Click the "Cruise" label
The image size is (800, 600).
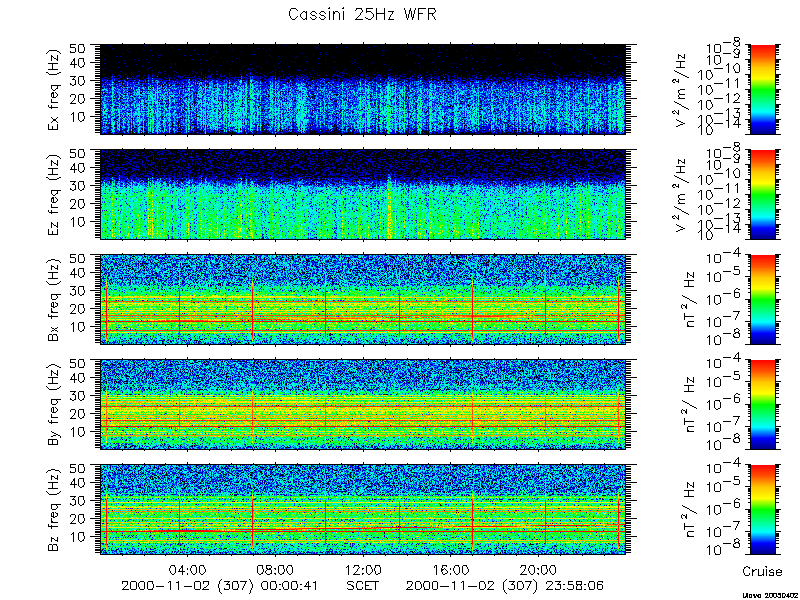[762, 571]
